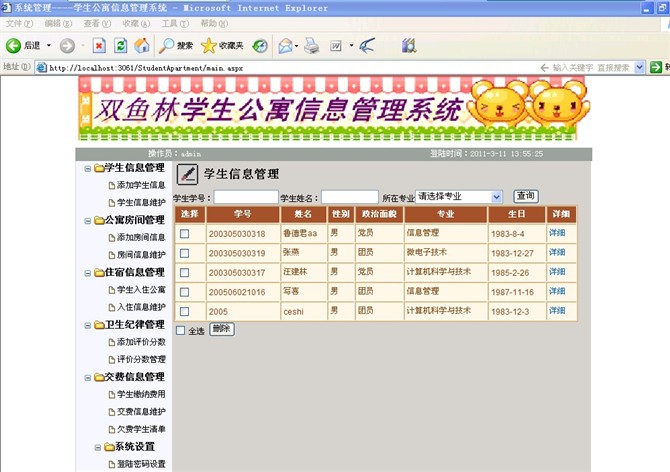Tick checkbox for student 200506021016
Screen dimensions: 670x472
tap(185, 292)
